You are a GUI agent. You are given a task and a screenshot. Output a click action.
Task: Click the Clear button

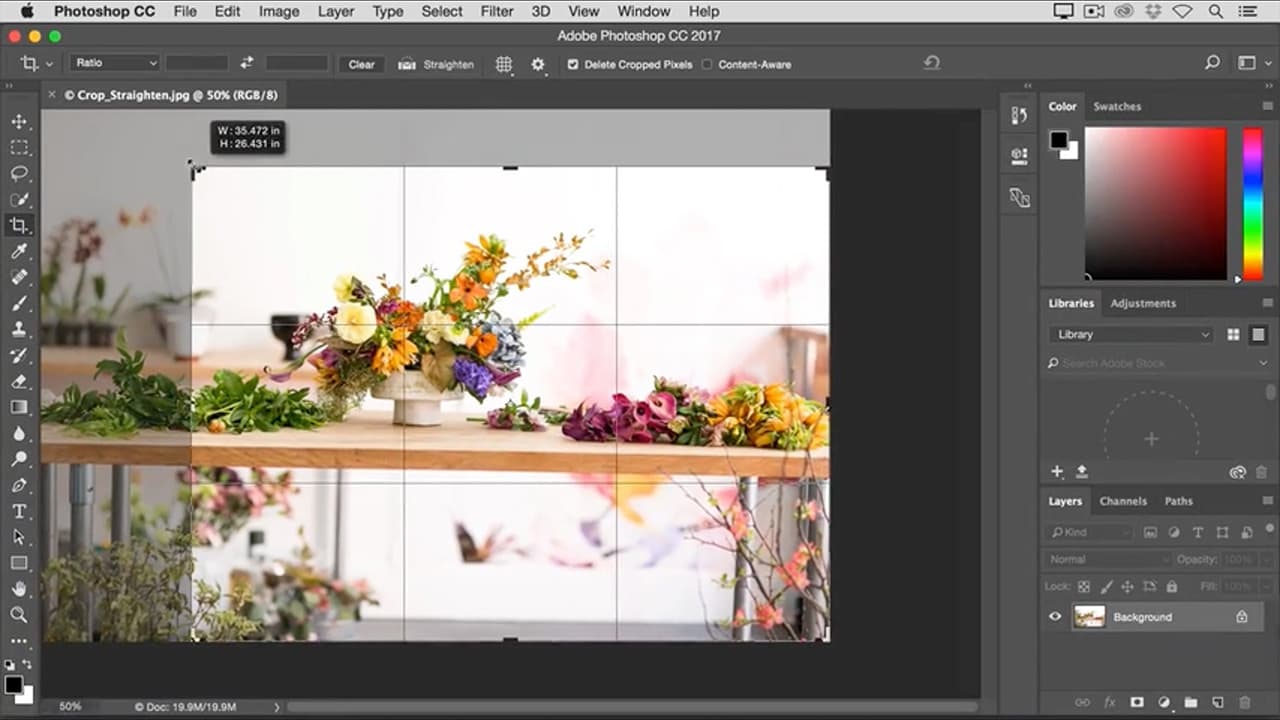click(361, 64)
